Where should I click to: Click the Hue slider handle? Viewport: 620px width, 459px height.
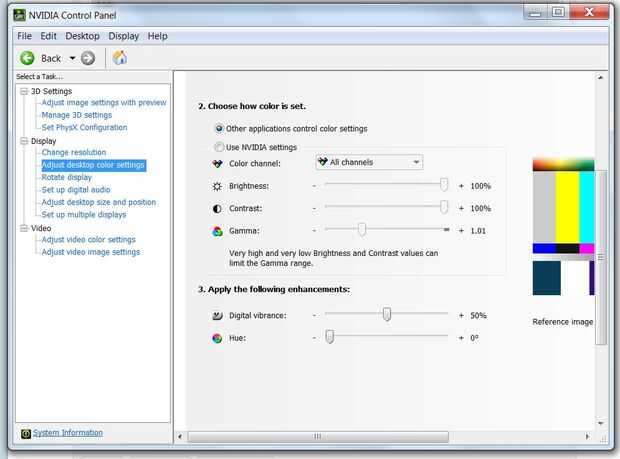pyautogui.click(x=329, y=336)
